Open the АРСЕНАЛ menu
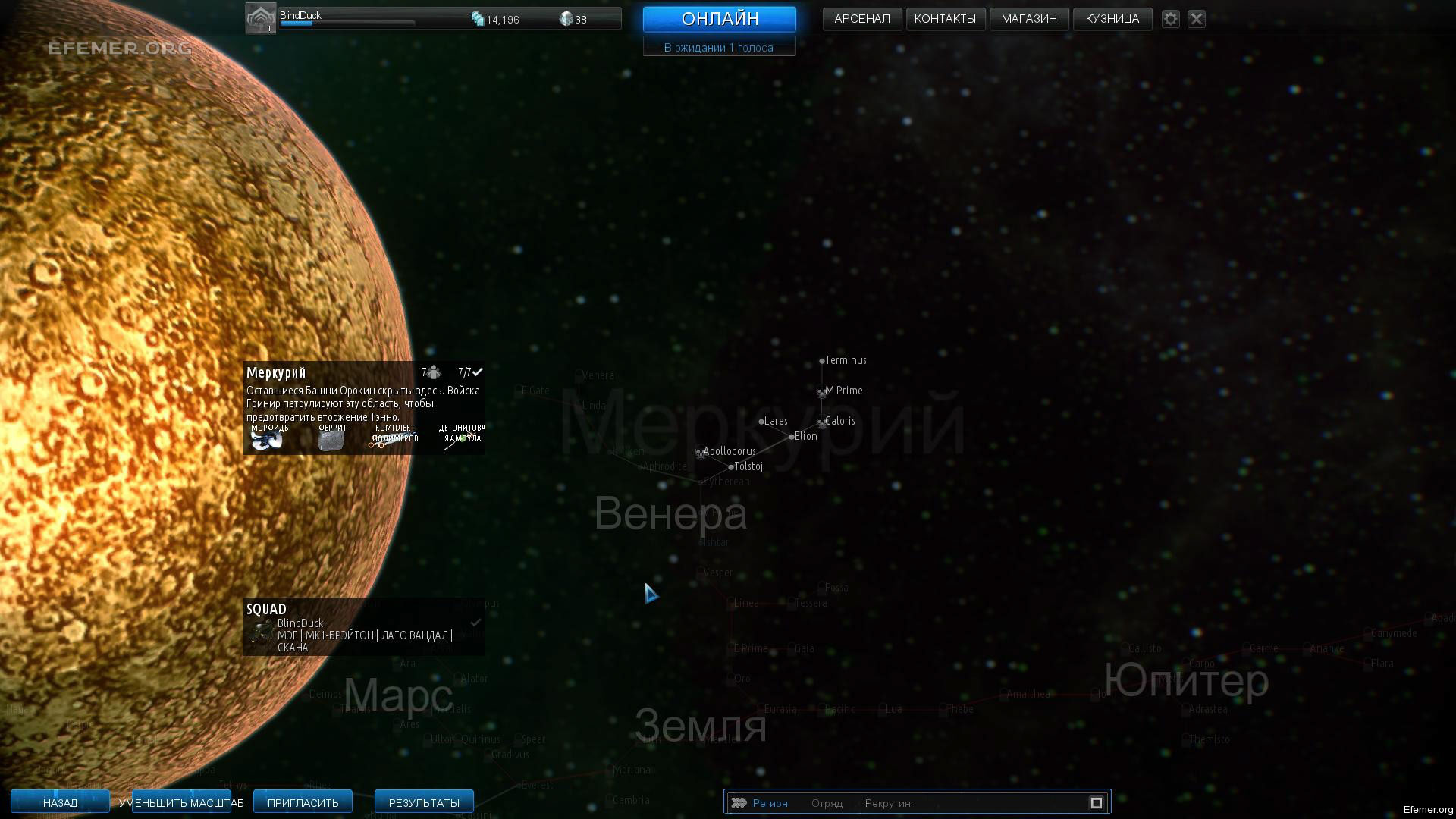This screenshot has width=1456, height=819. (862, 19)
